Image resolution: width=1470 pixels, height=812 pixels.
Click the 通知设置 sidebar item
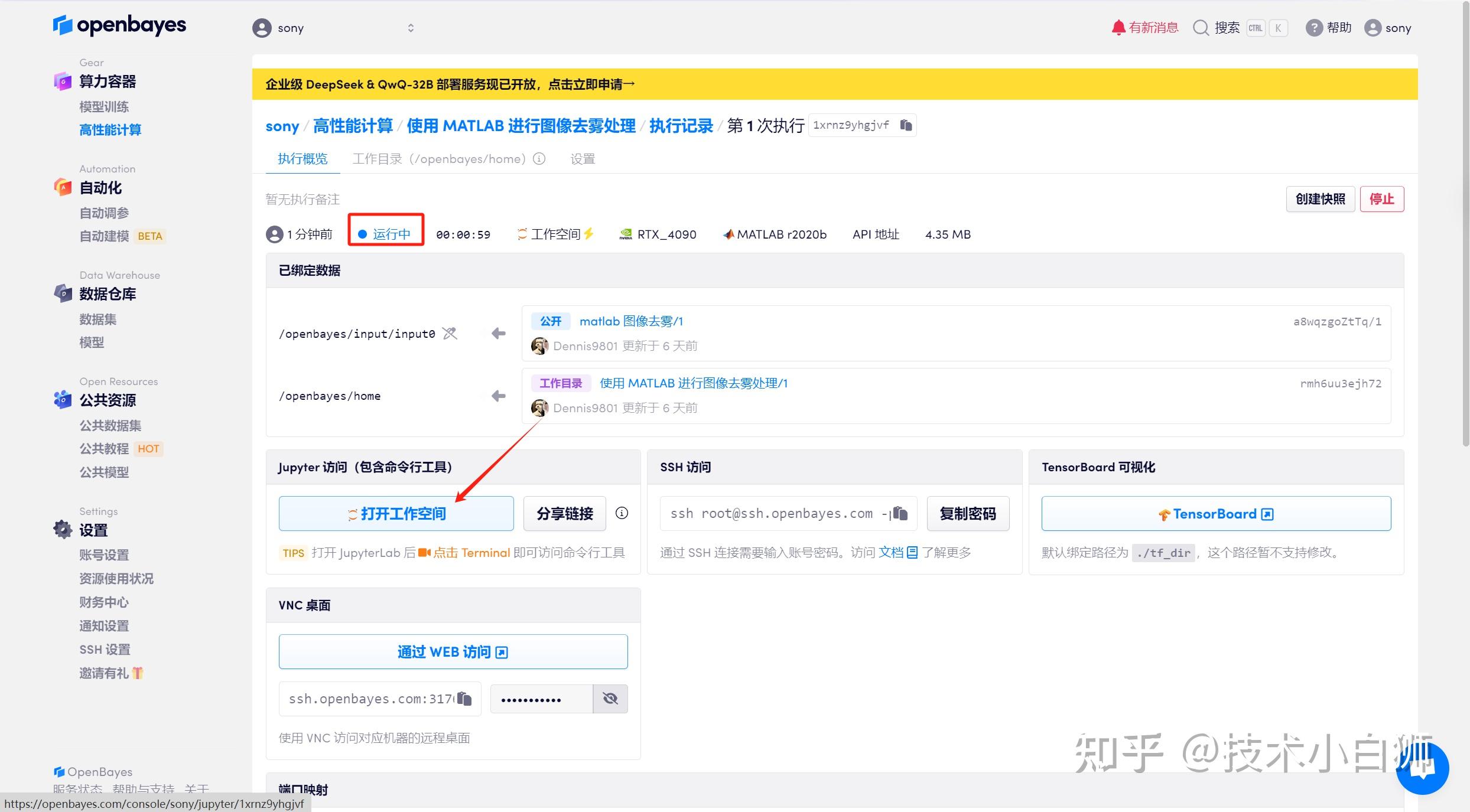pyautogui.click(x=104, y=626)
